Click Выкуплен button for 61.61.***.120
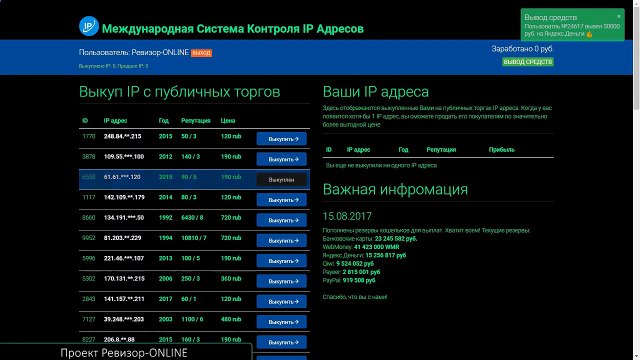640x360 pixels. (282, 180)
